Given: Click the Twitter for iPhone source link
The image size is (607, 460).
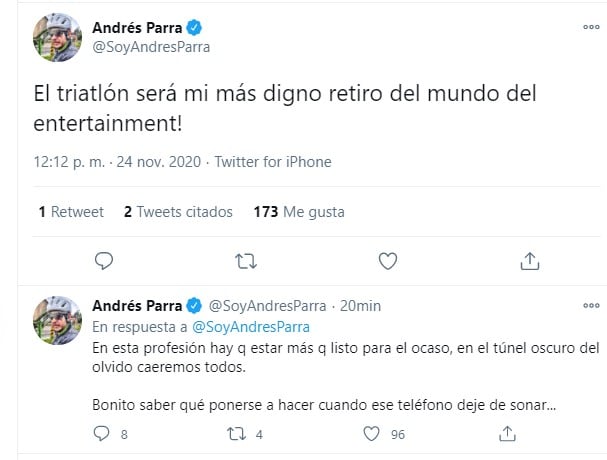Looking at the screenshot, I should click(273, 162).
